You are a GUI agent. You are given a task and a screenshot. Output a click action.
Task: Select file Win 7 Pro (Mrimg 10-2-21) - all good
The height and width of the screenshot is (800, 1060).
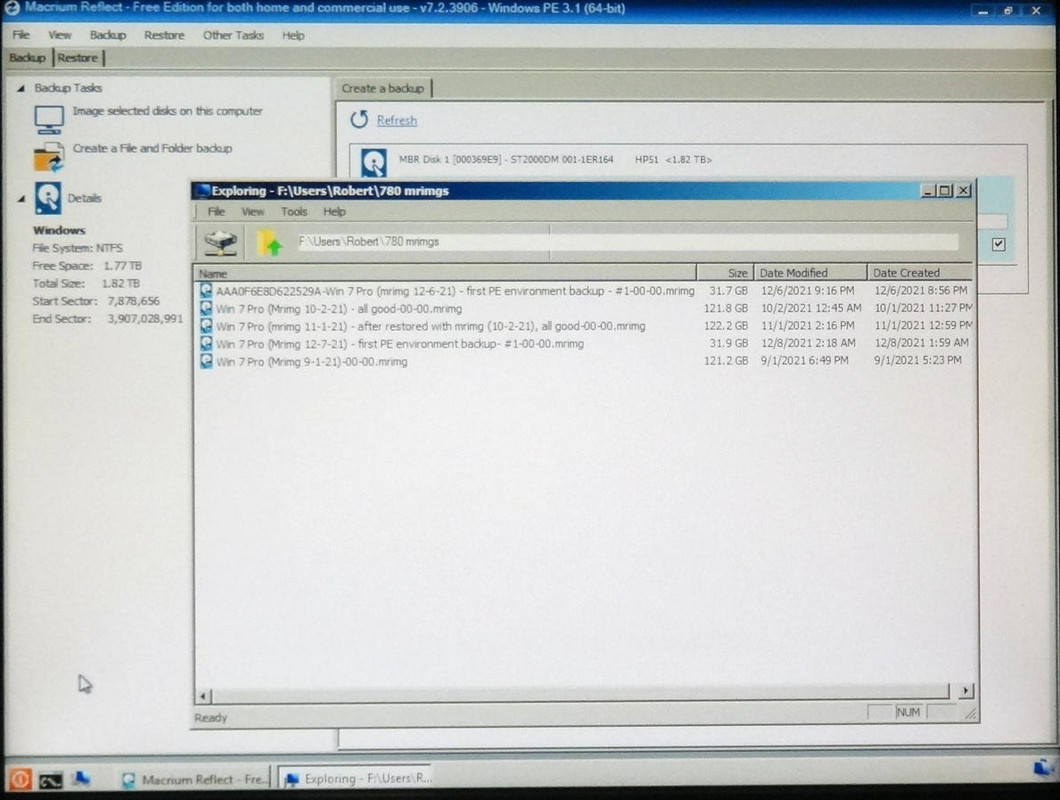point(339,308)
